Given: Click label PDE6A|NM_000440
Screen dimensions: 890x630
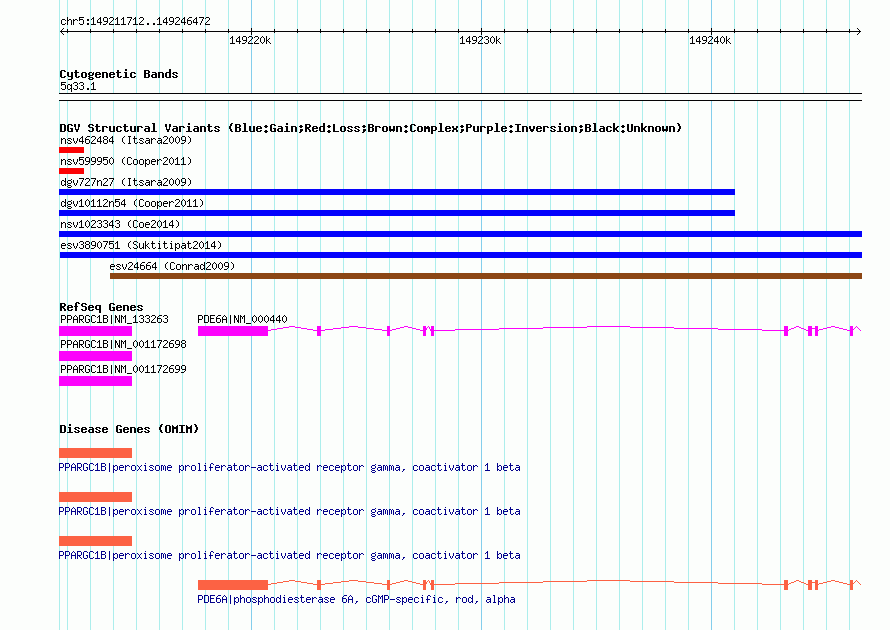Looking at the screenshot, I should (x=242, y=319).
